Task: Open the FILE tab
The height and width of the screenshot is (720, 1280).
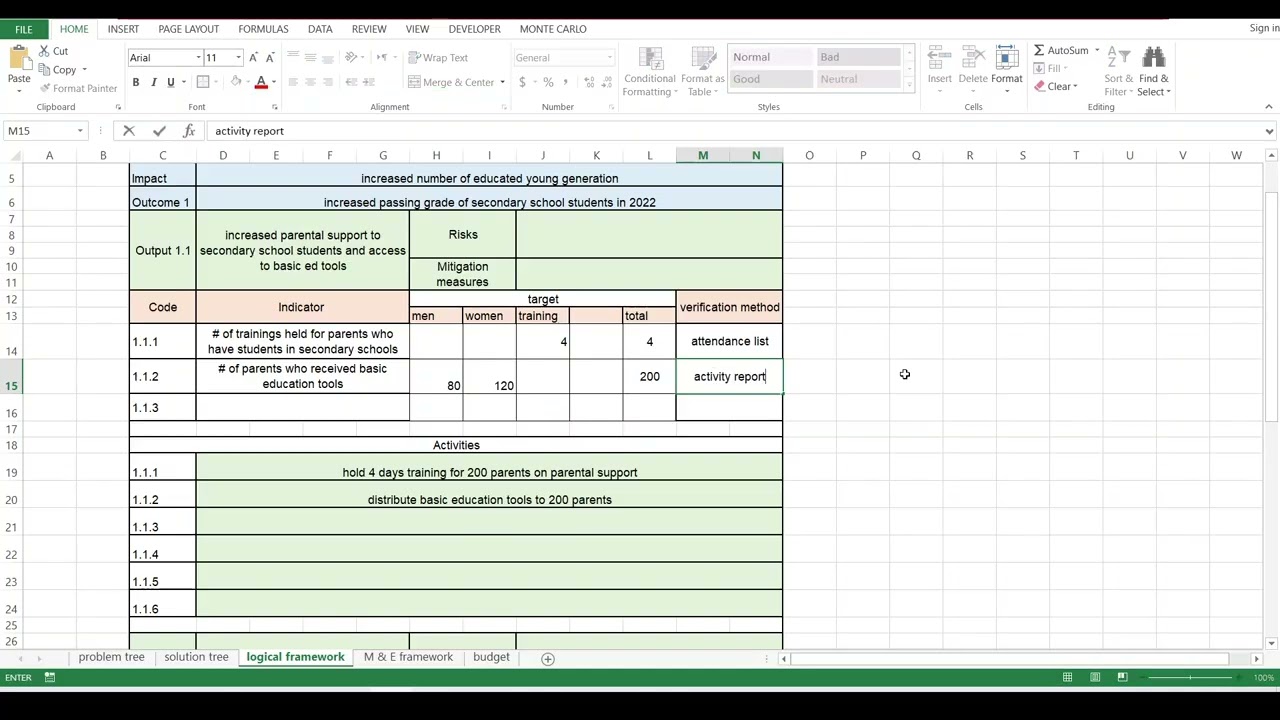Action: 23,29
